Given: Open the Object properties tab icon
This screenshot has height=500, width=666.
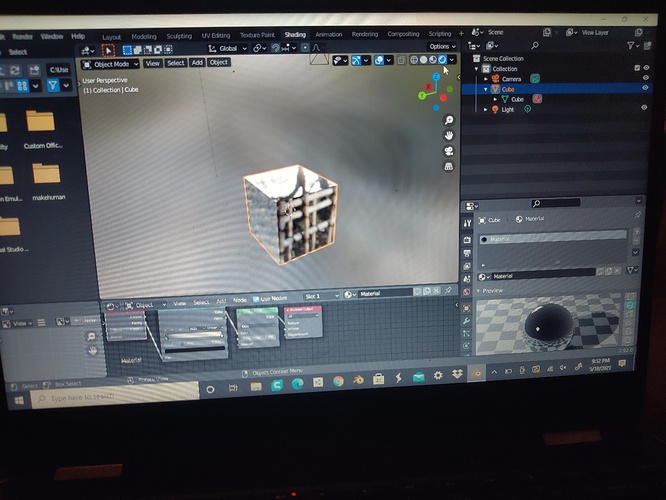Looking at the screenshot, I should 467,308.
